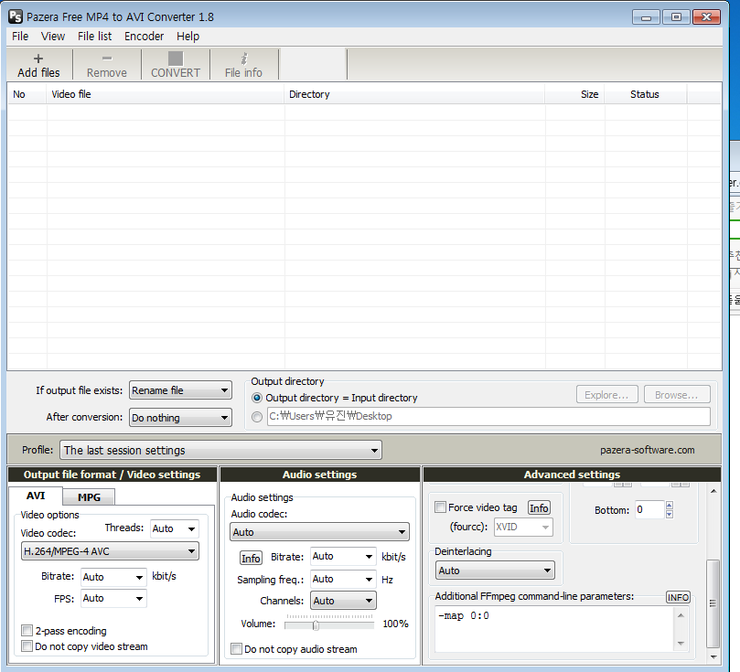Sort by the Video file column header

(x=165, y=94)
